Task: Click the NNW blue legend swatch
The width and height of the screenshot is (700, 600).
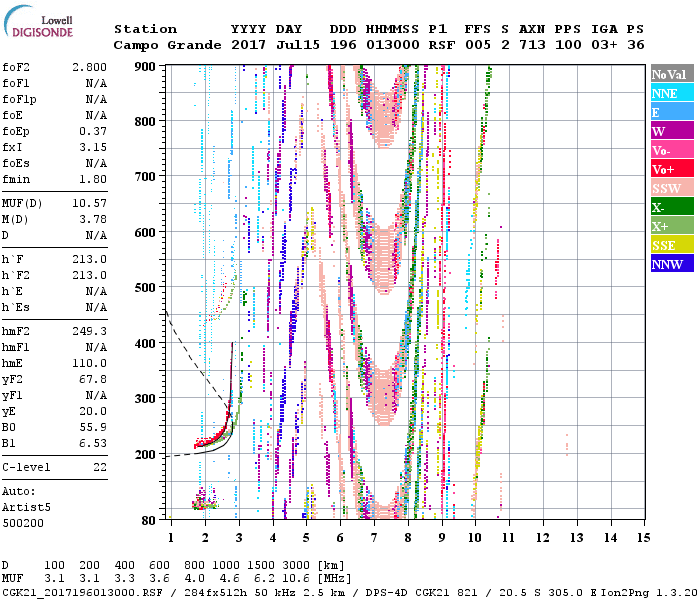Action: point(671,264)
